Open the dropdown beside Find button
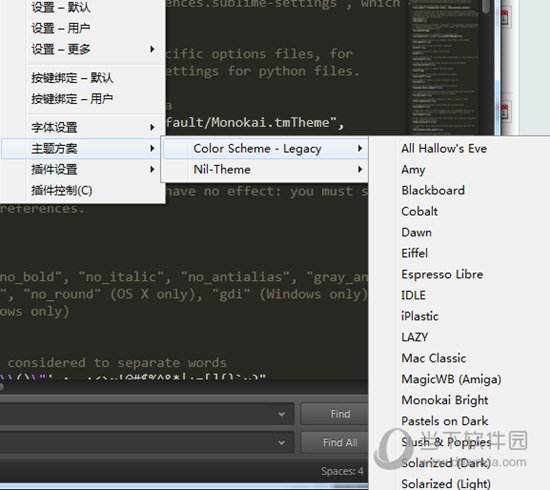 [282, 414]
